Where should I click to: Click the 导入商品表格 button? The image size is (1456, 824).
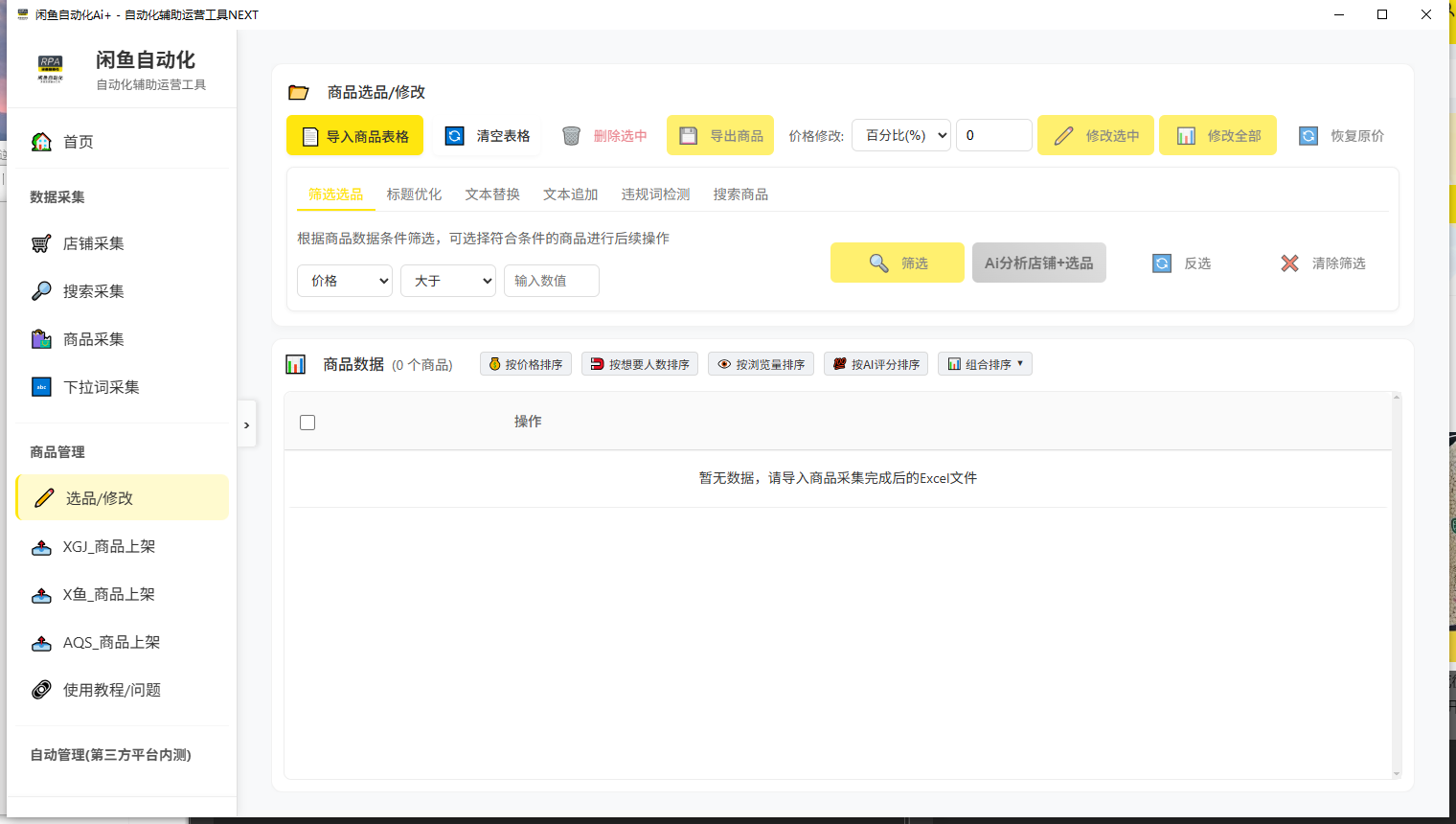point(354,136)
